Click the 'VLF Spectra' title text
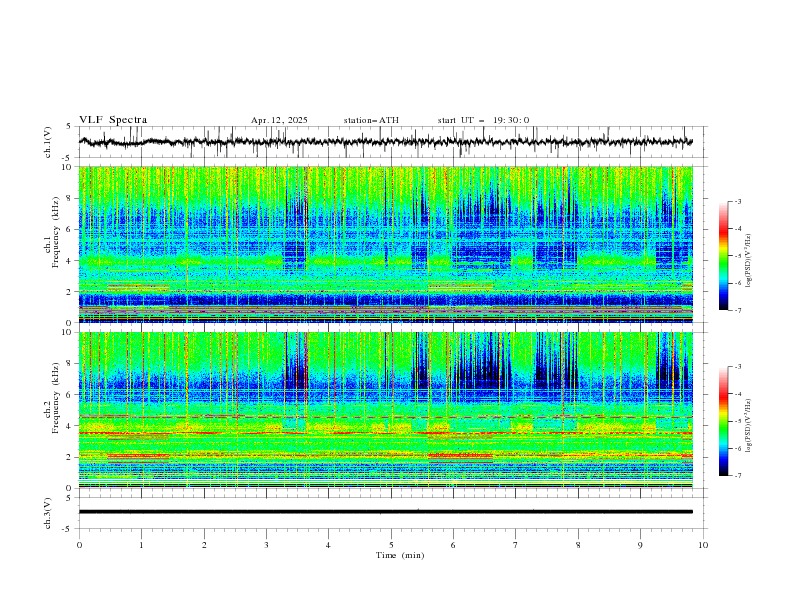The image size is (792, 612). (113, 120)
